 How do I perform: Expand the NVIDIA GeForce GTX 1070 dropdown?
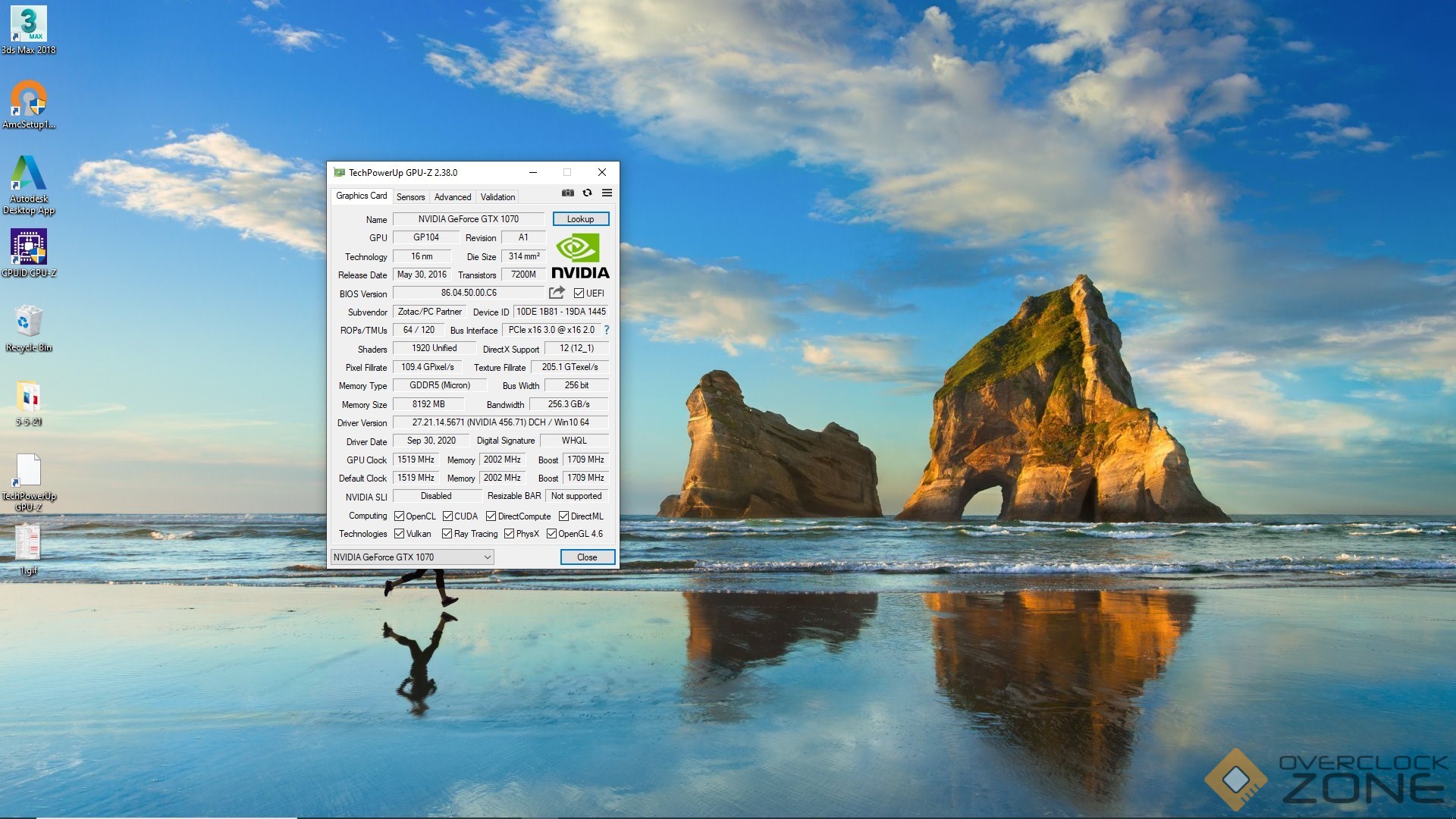(487, 557)
